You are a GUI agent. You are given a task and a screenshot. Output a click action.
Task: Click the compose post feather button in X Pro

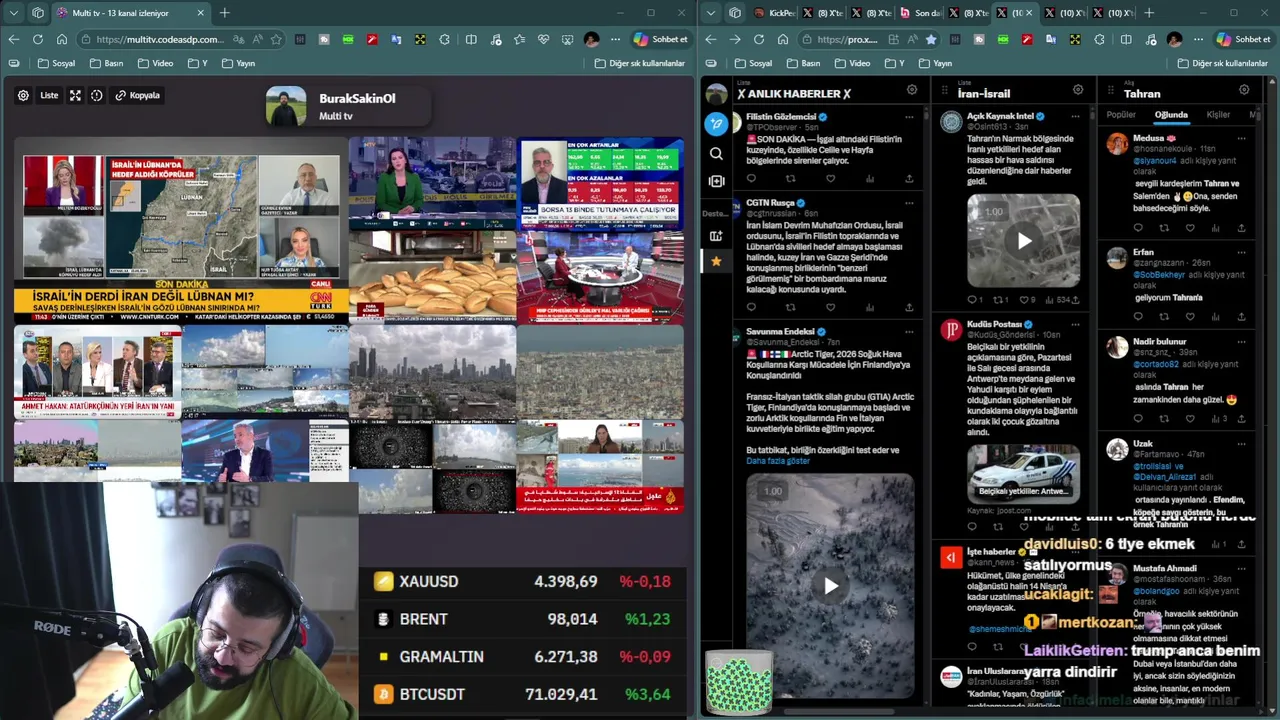[716, 124]
